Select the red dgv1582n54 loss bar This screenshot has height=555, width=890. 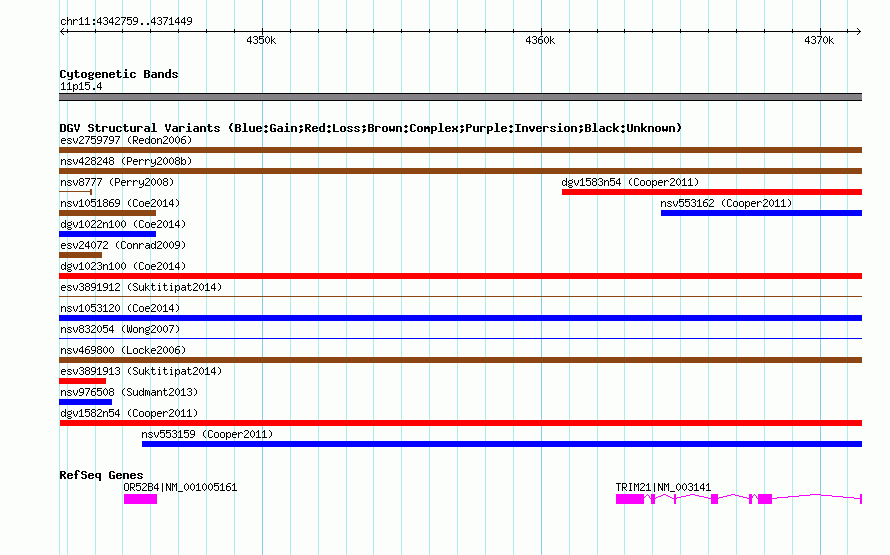(x=460, y=423)
